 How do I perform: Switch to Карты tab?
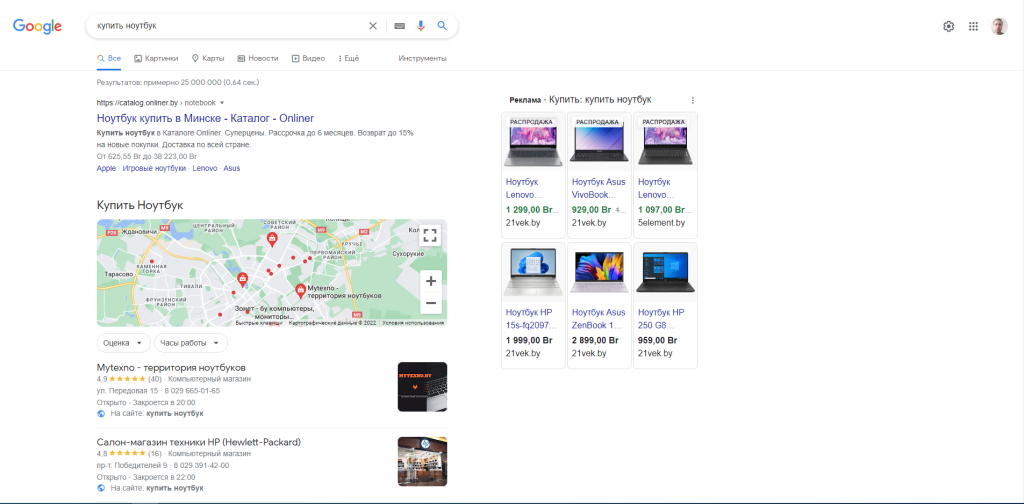click(208, 58)
